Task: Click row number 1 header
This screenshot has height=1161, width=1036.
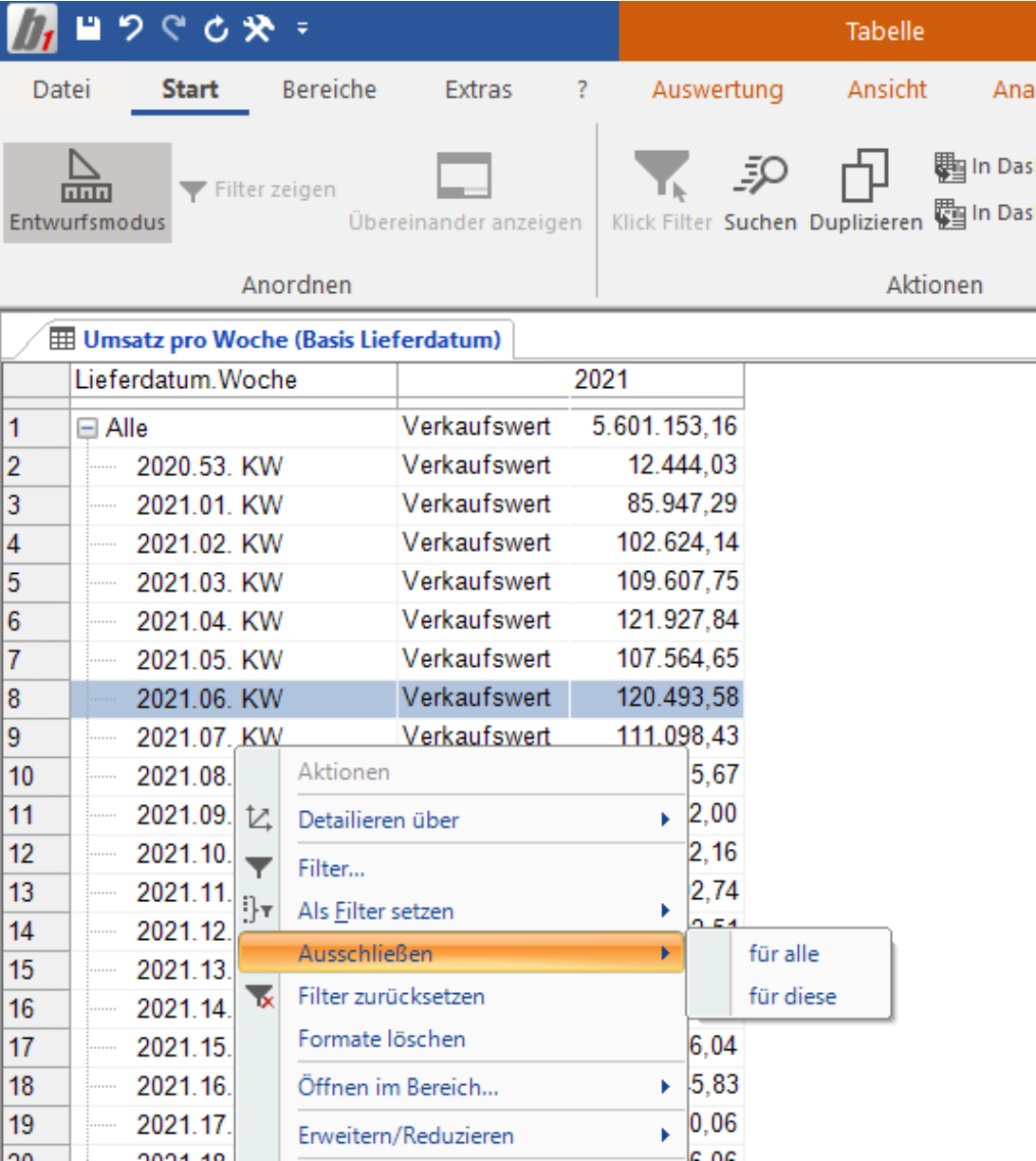Action: pyautogui.click(x=36, y=428)
